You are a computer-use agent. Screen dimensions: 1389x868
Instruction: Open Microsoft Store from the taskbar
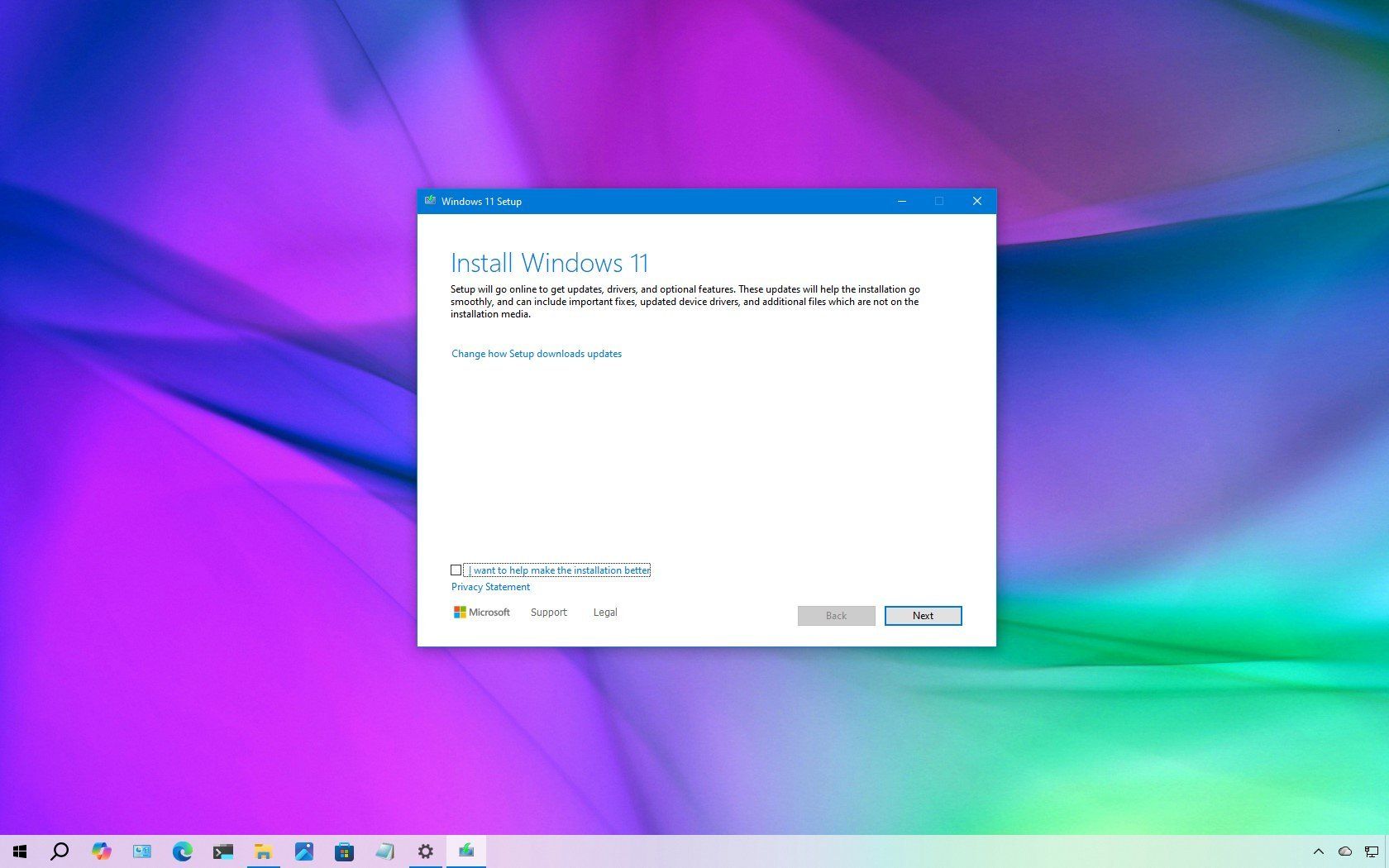pyautogui.click(x=345, y=851)
